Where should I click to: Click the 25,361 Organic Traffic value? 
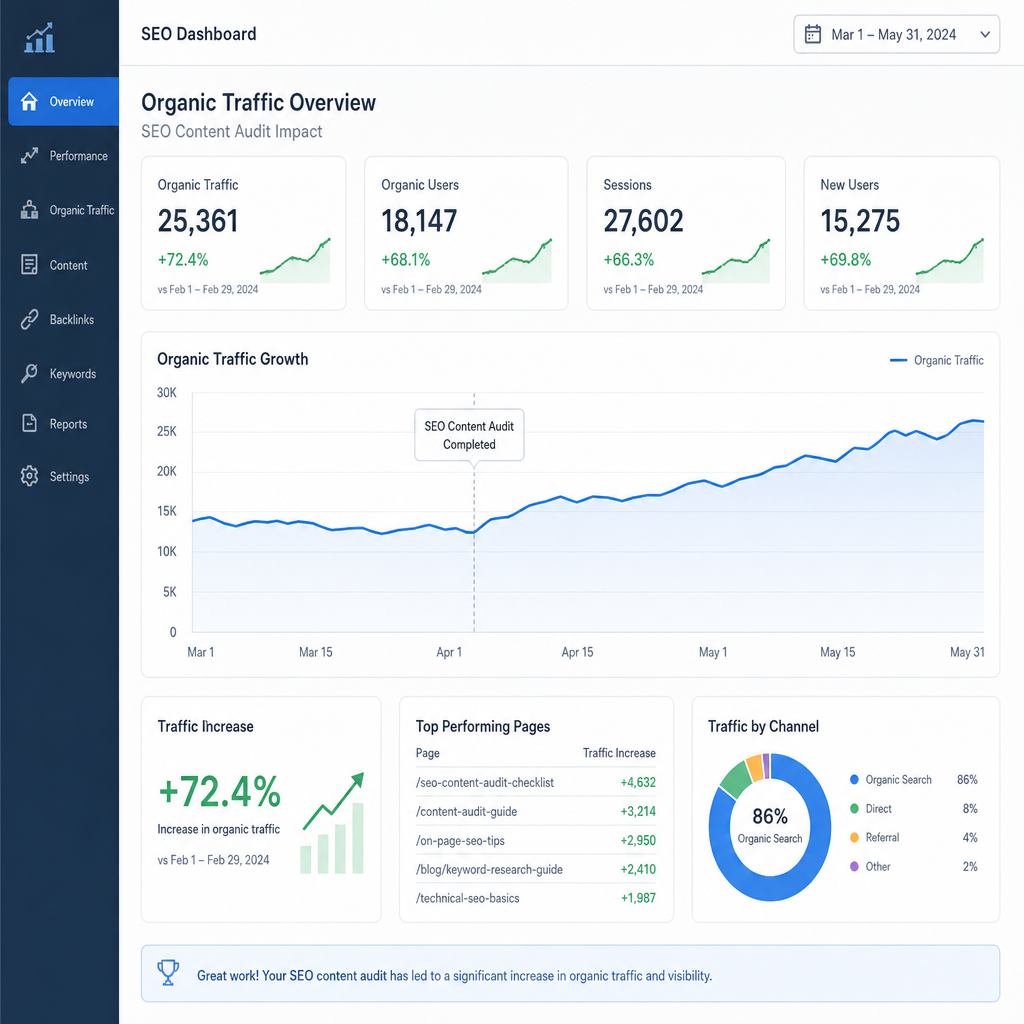[198, 221]
